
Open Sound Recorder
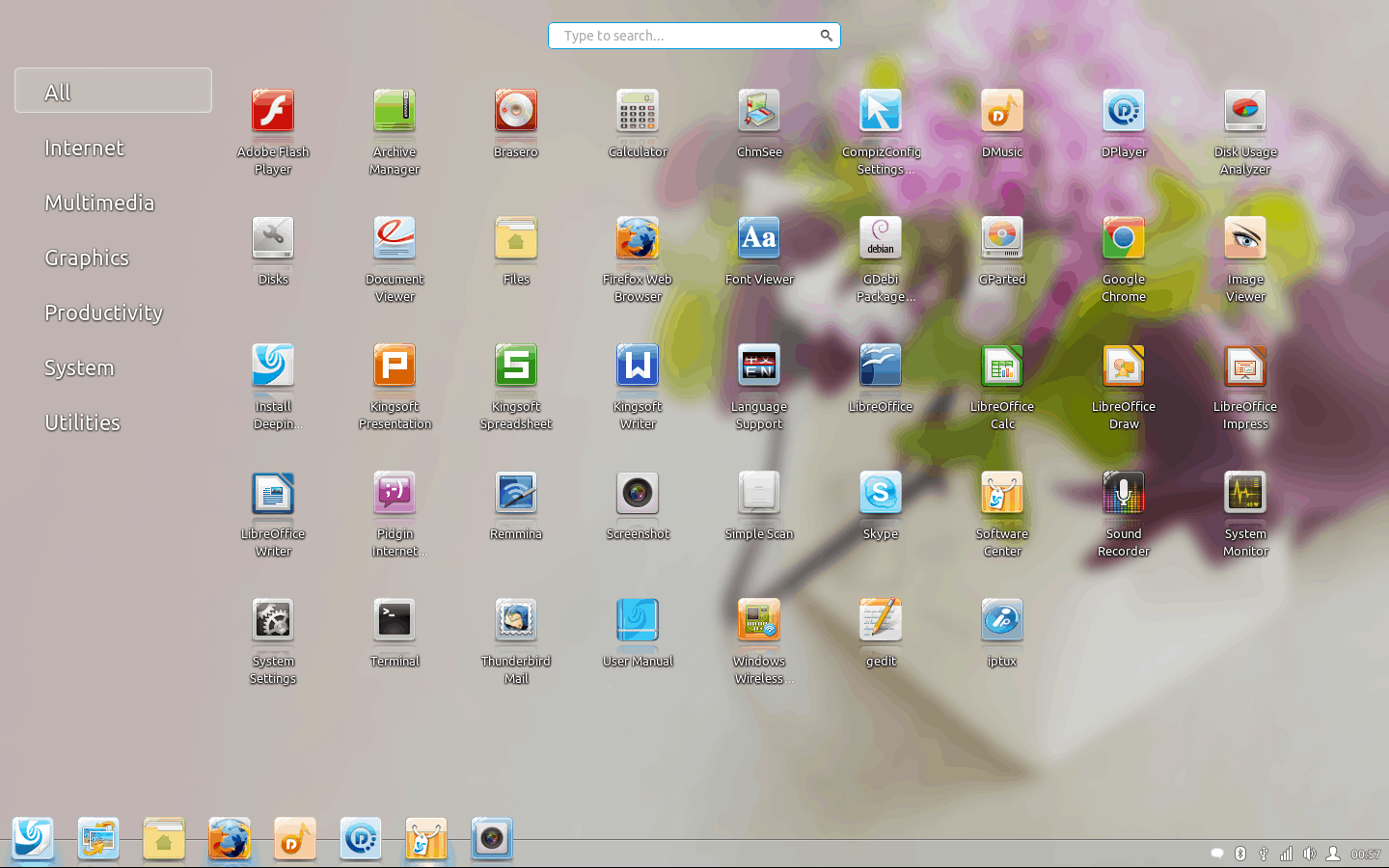[1124, 493]
